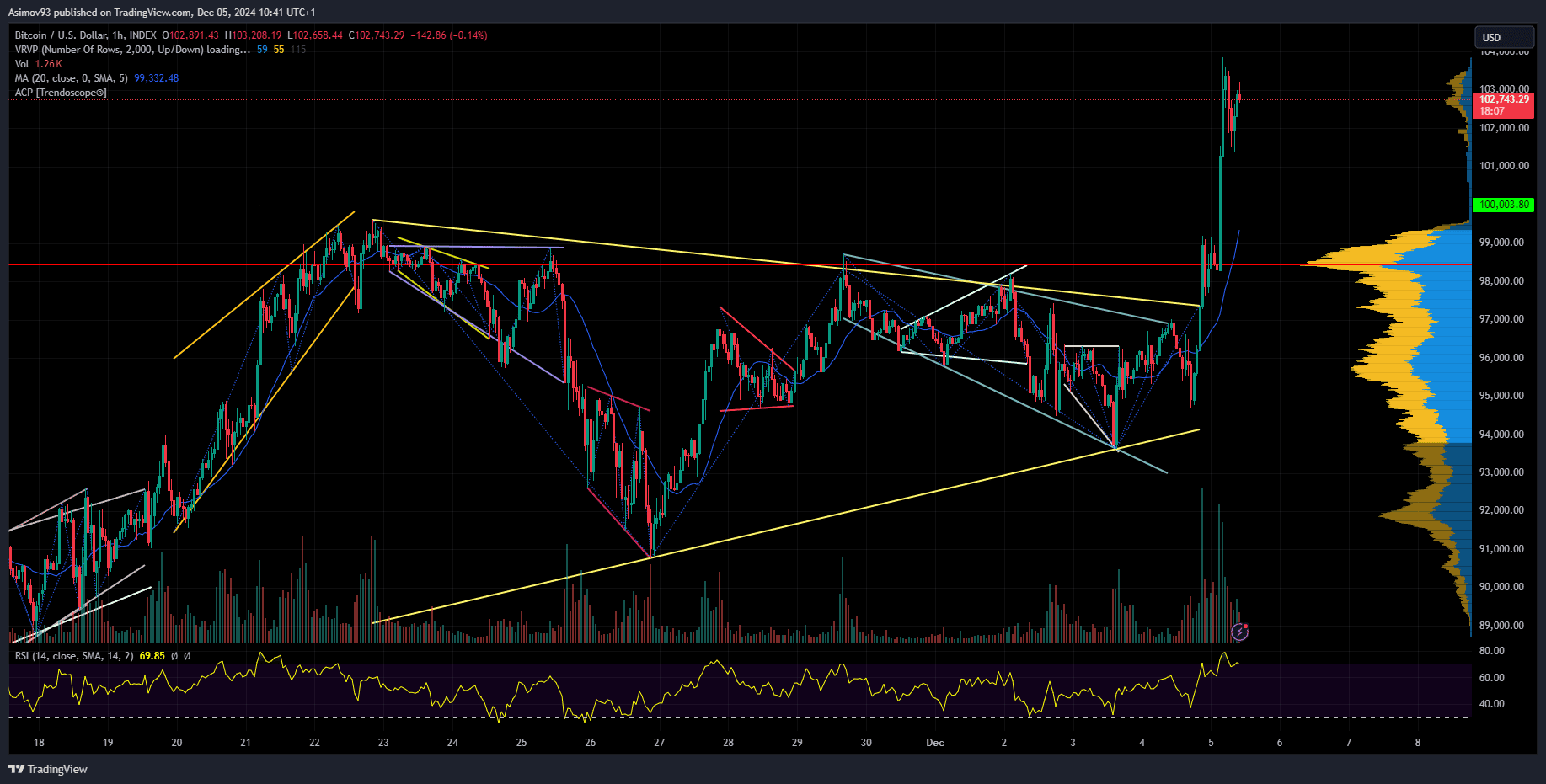
Task: Click the MA 20 indicator legend
Action: [71, 78]
